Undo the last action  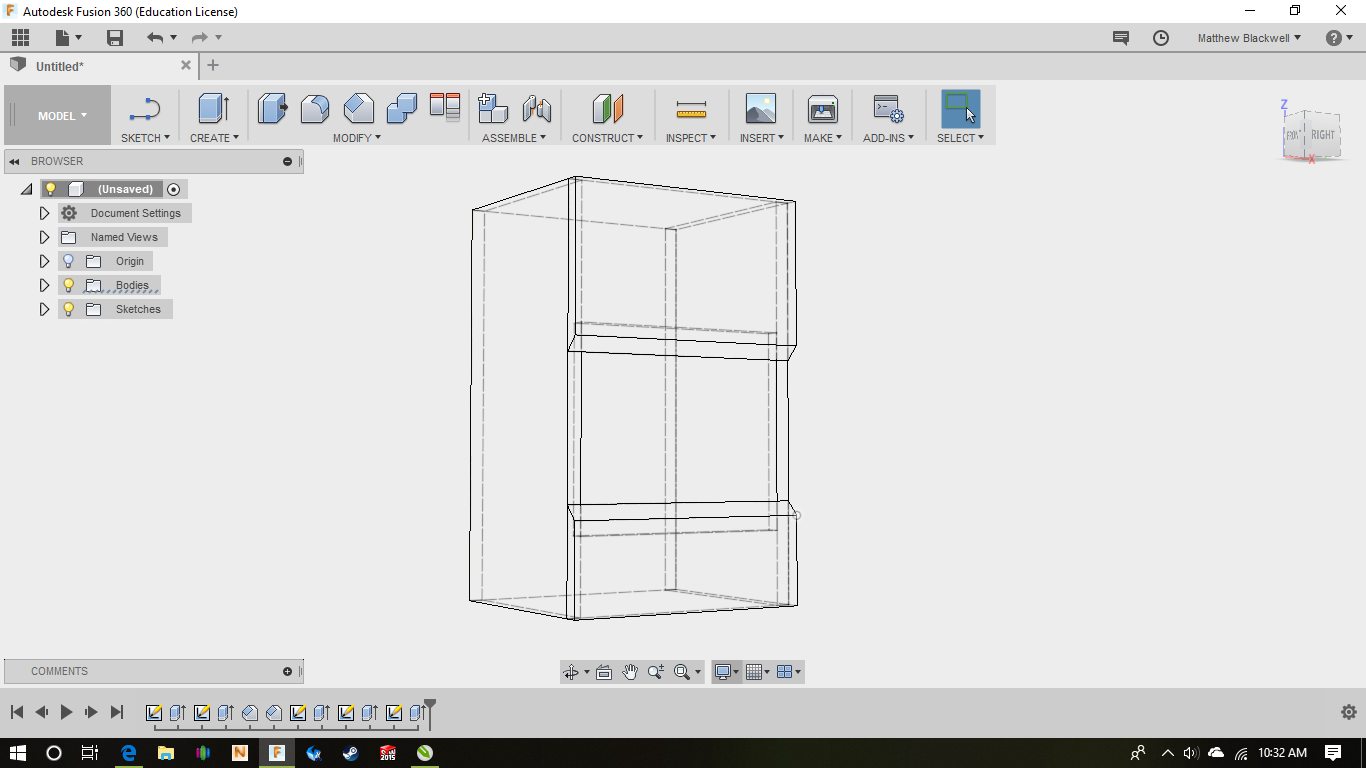pyautogui.click(x=155, y=38)
